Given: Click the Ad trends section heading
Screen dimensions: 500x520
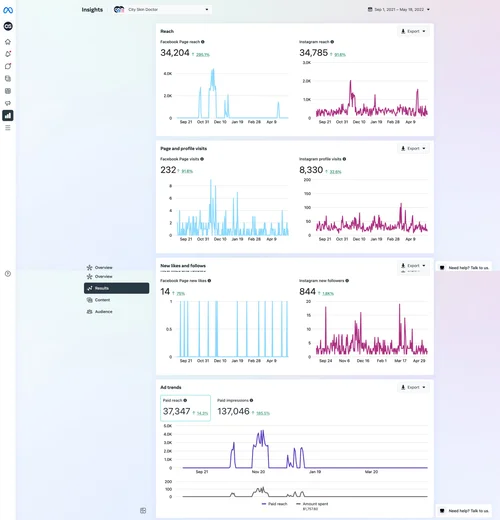Looking at the screenshot, I should (171, 387).
